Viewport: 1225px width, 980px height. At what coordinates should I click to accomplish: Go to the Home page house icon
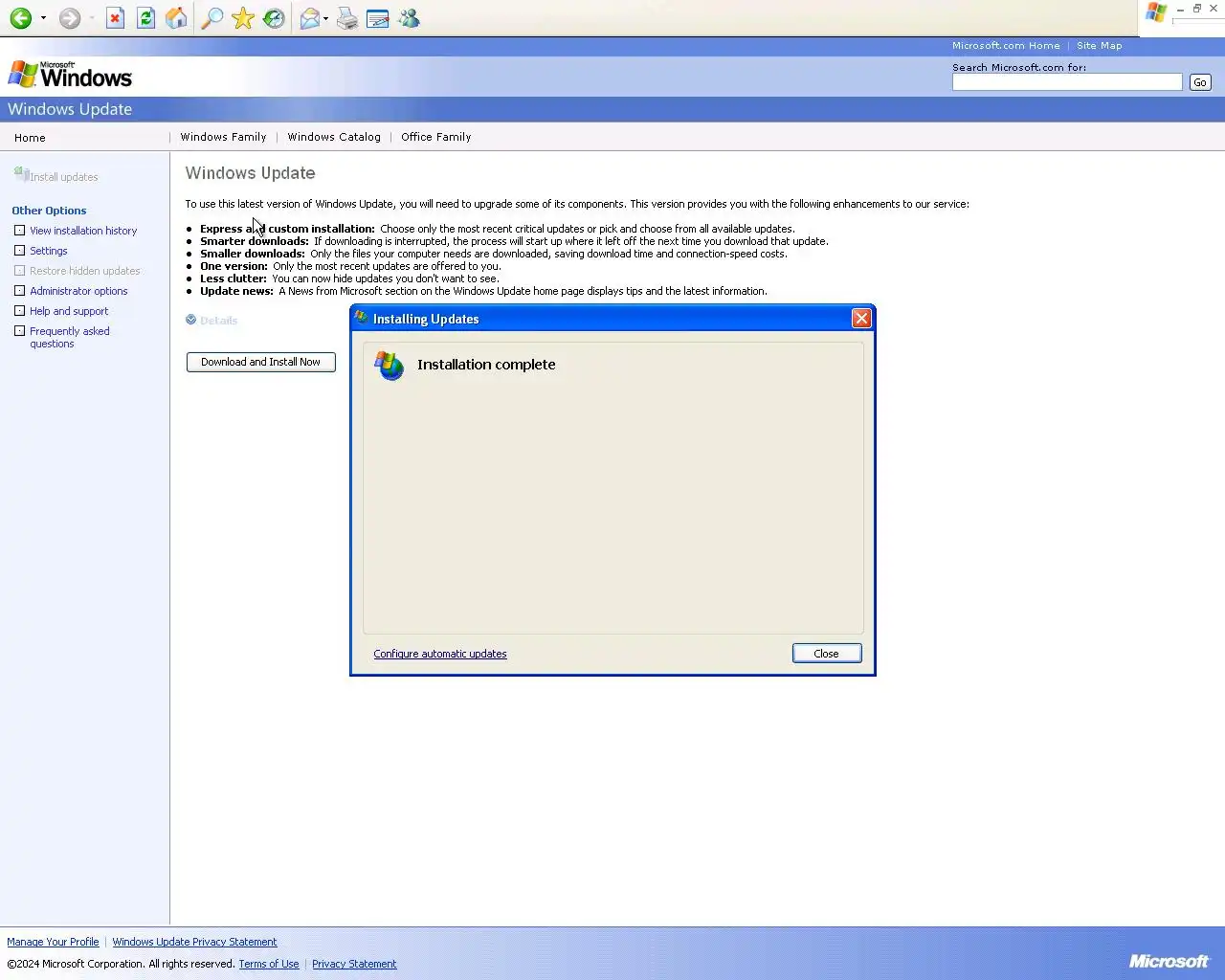pos(176,18)
